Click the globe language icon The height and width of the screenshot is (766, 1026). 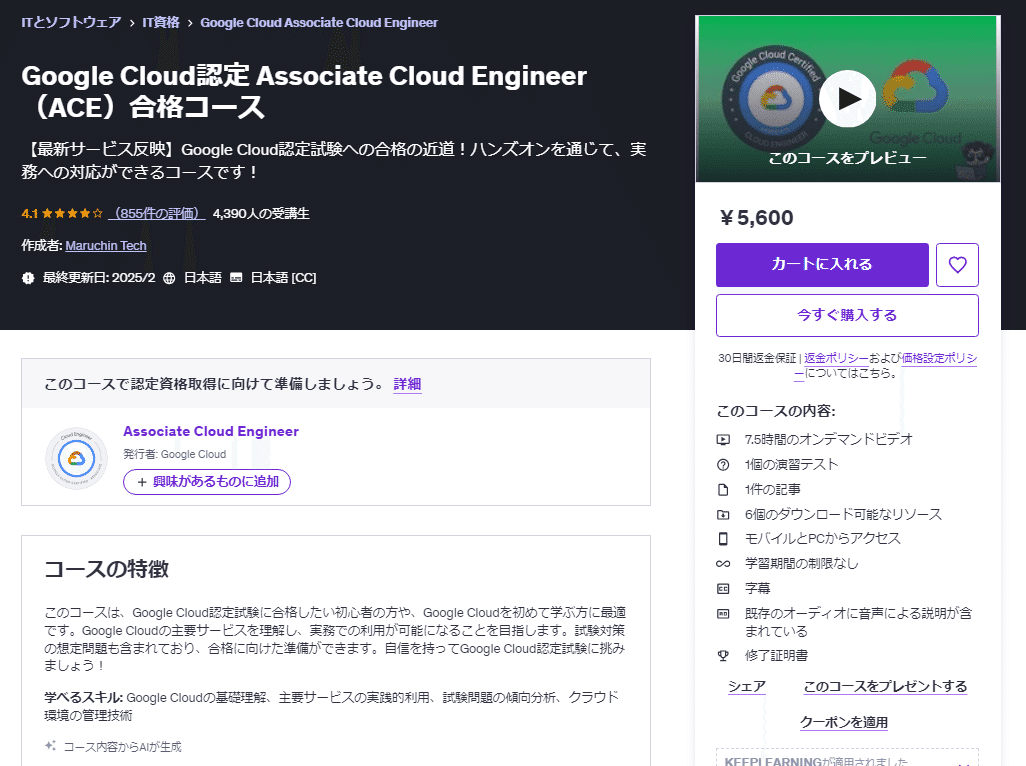tap(169, 278)
